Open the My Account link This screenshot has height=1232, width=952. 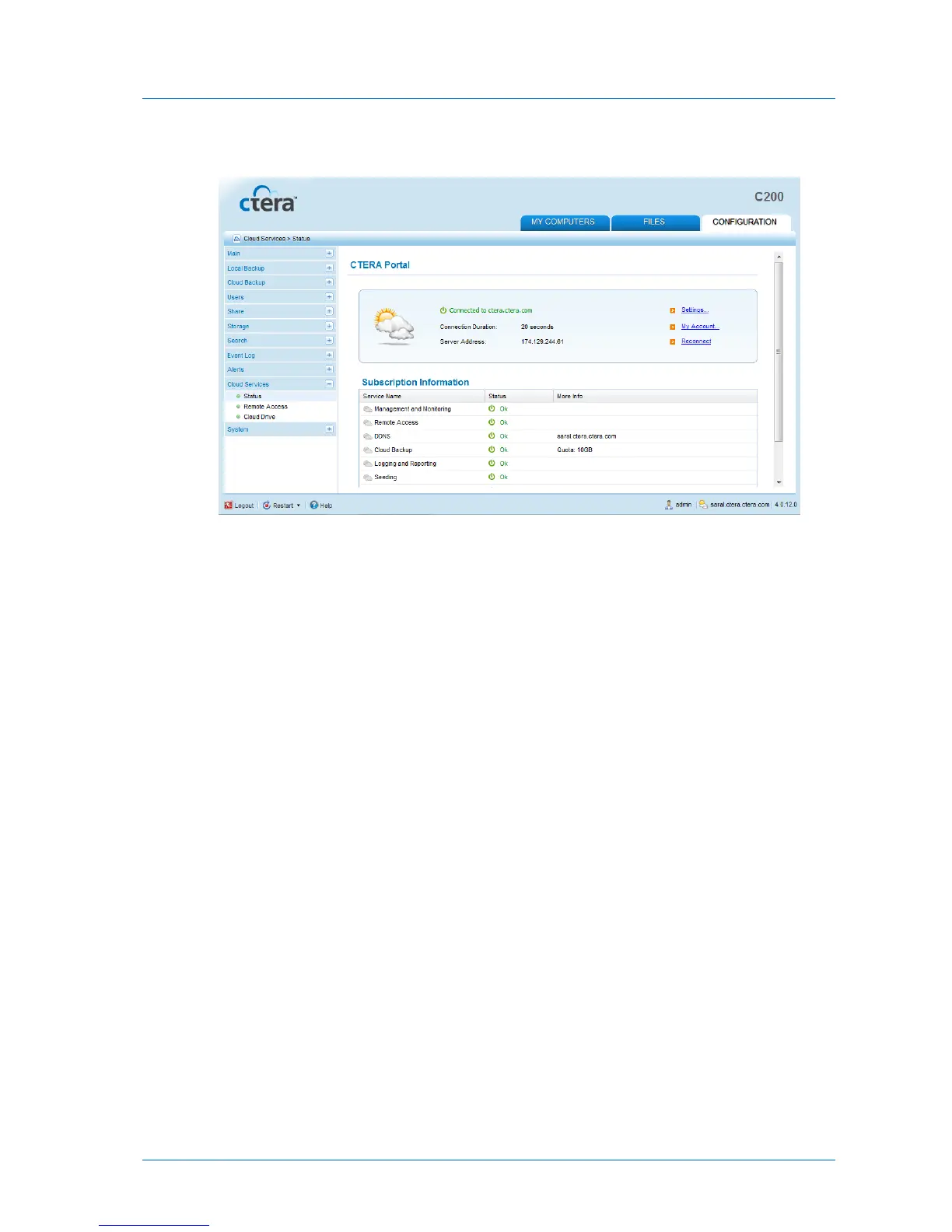coord(700,327)
